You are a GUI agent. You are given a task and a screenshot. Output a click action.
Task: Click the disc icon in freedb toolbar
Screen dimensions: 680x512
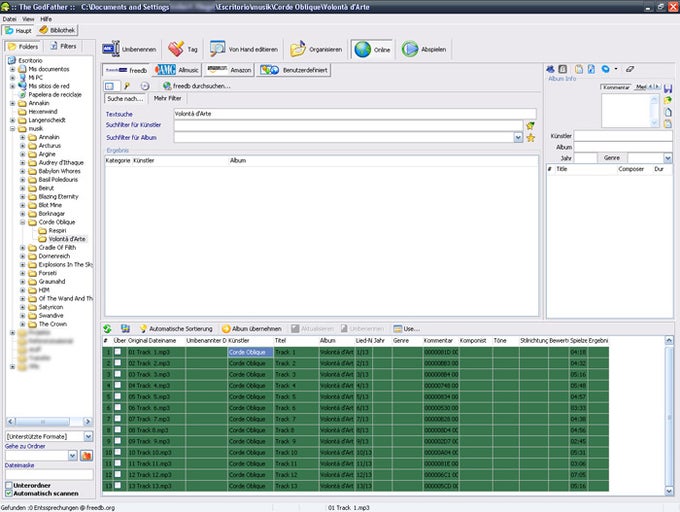click(145, 86)
